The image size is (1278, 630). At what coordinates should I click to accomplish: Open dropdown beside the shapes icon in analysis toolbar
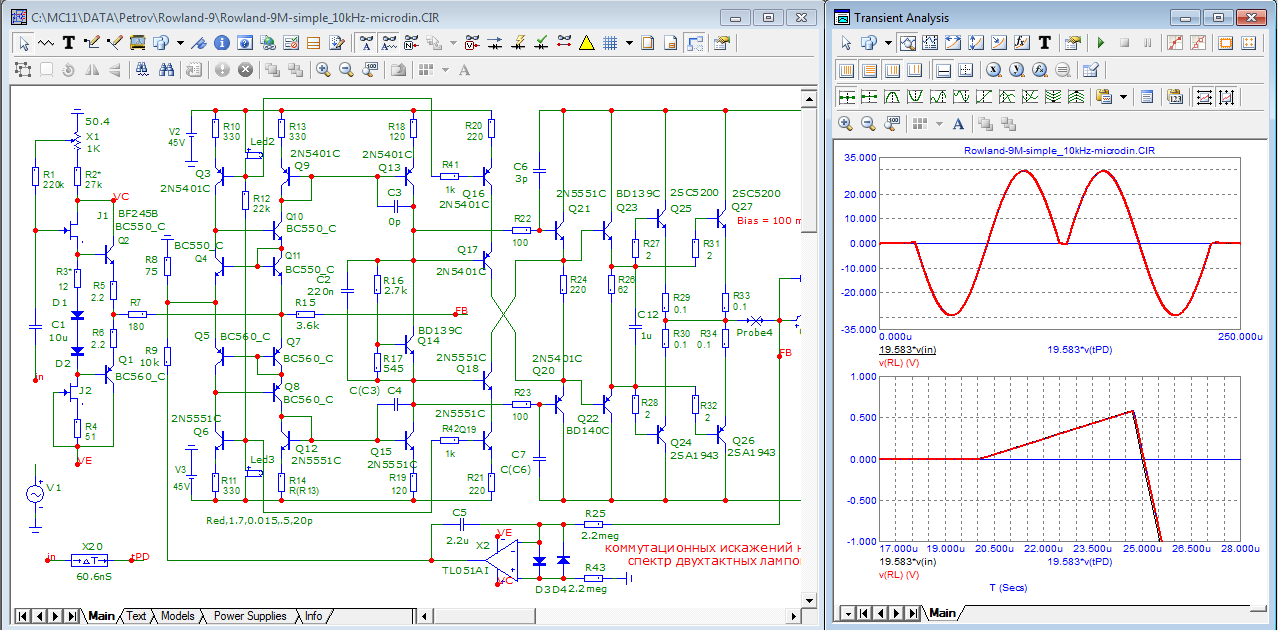pyautogui.click(x=887, y=43)
